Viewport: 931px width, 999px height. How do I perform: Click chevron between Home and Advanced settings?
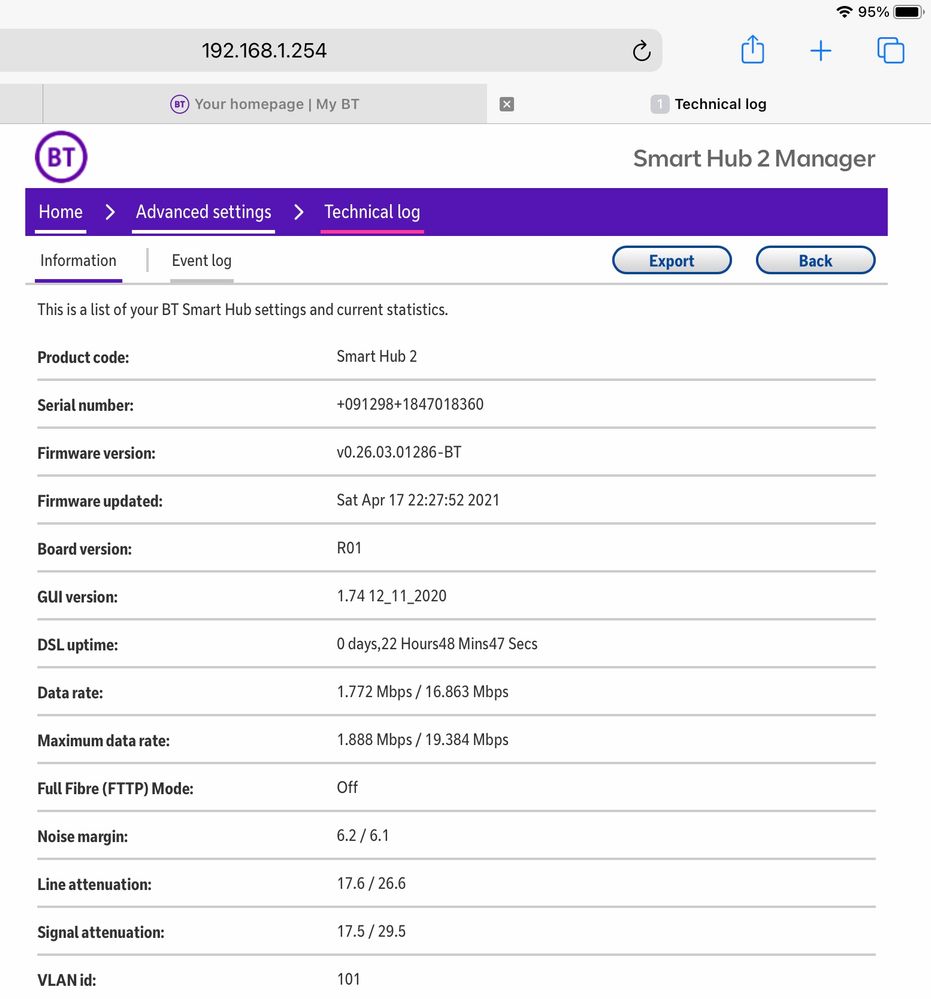pyautogui.click(x=110, y=212)
